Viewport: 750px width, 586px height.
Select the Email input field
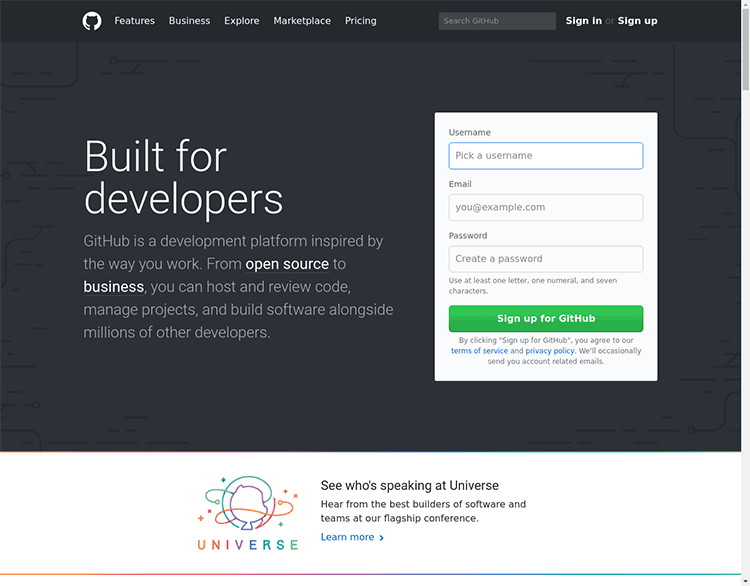pyautogui.click(x=546, y=208)
